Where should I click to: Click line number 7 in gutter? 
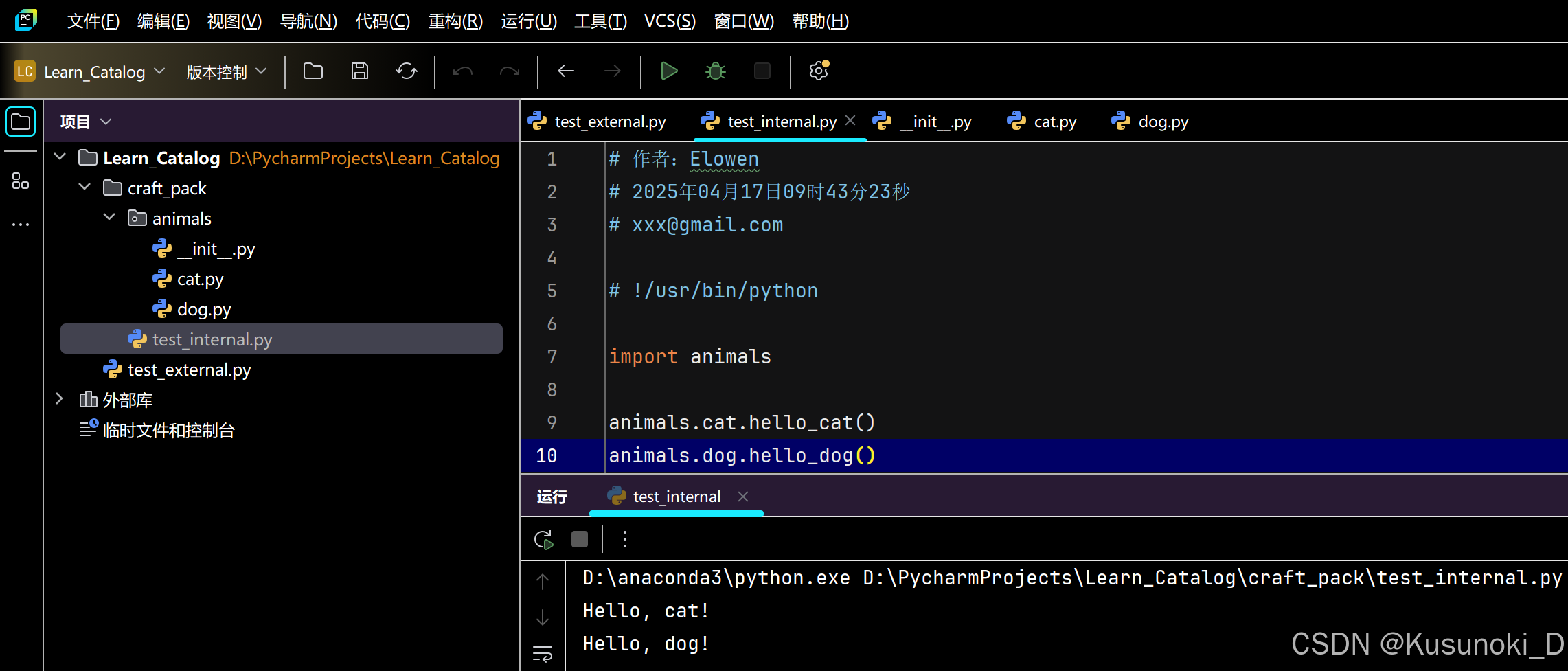coord(552,356)
